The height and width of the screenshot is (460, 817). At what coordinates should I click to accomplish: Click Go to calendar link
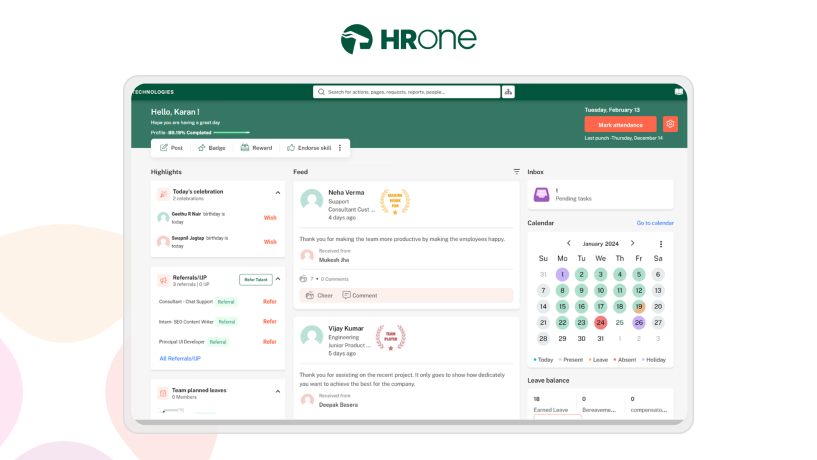(x=655, y=223)
